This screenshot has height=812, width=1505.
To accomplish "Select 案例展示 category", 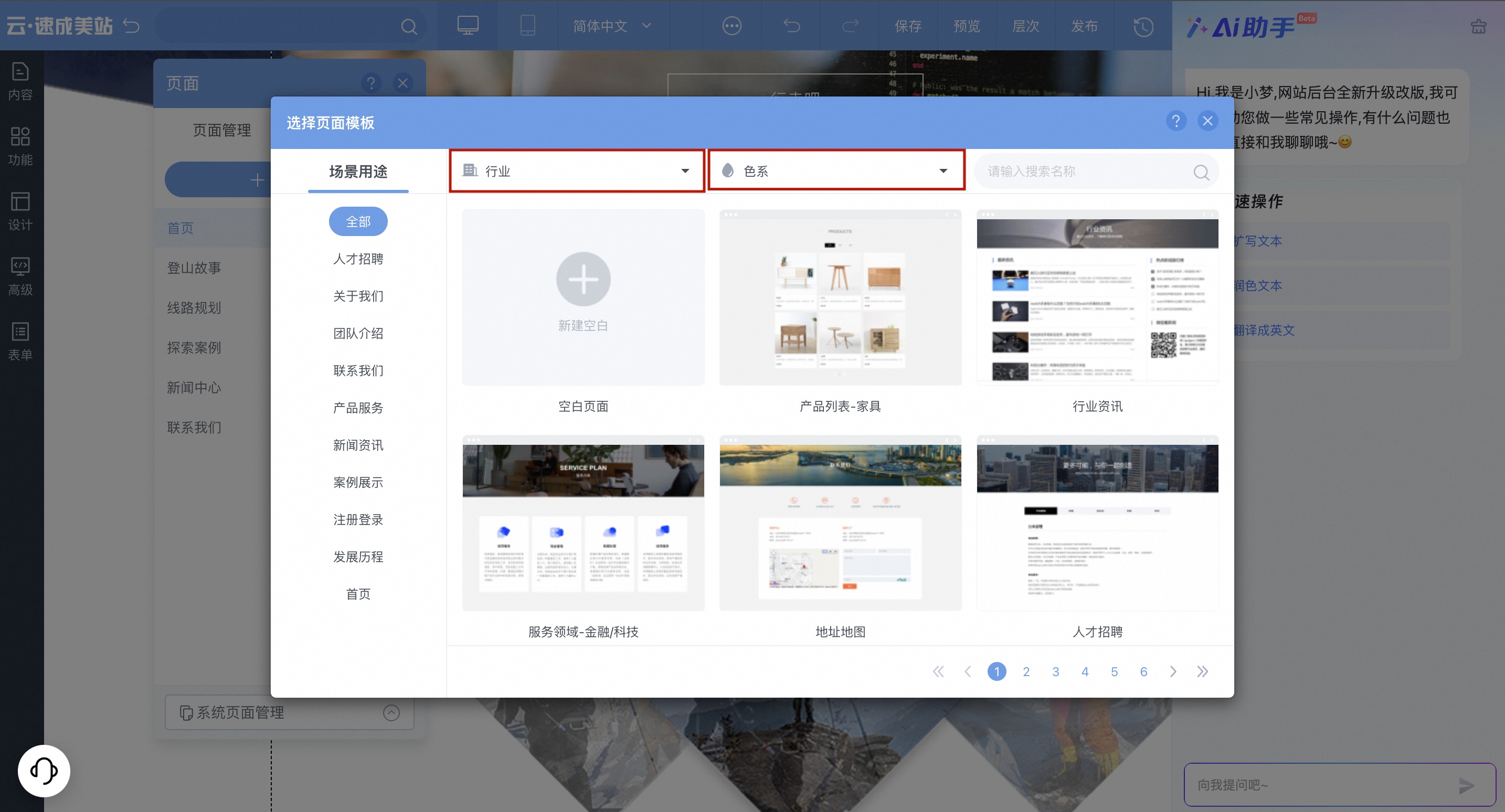I will [x=358, y=483].
